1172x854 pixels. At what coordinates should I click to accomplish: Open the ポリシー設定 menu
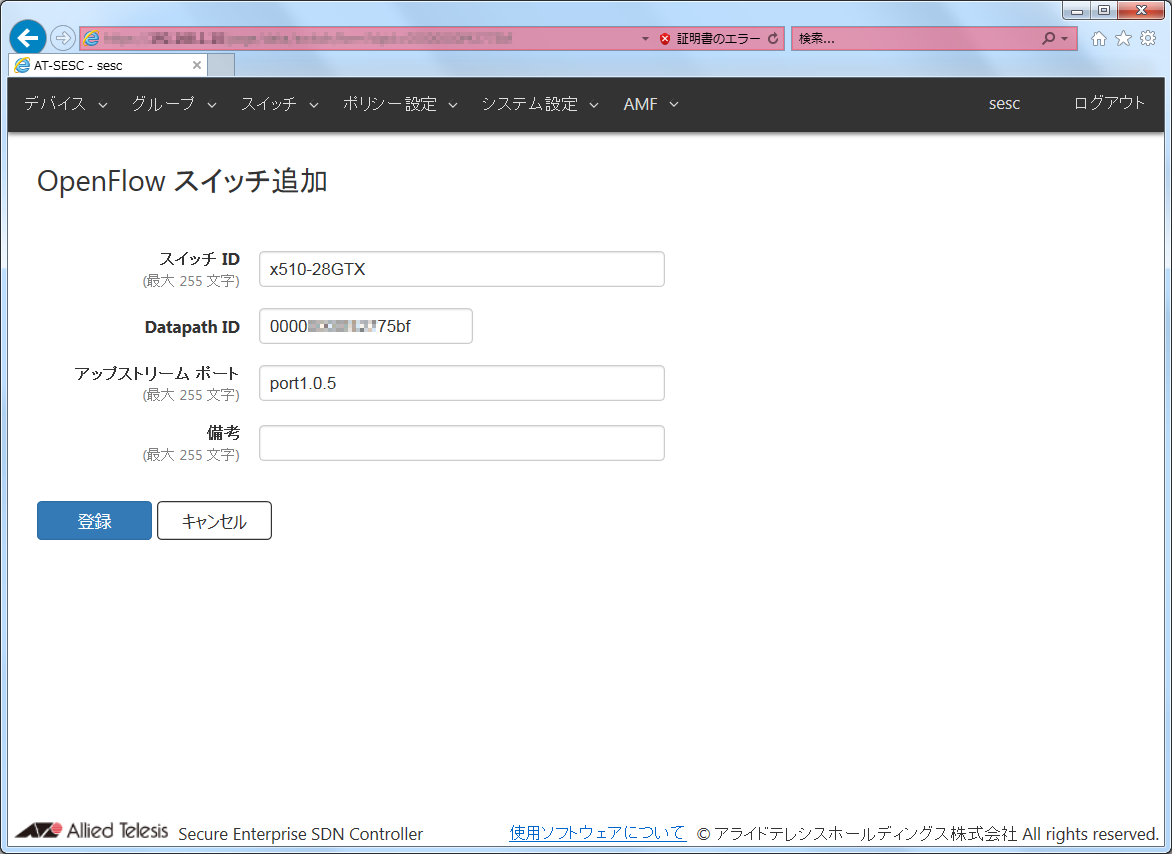(400, 104)
